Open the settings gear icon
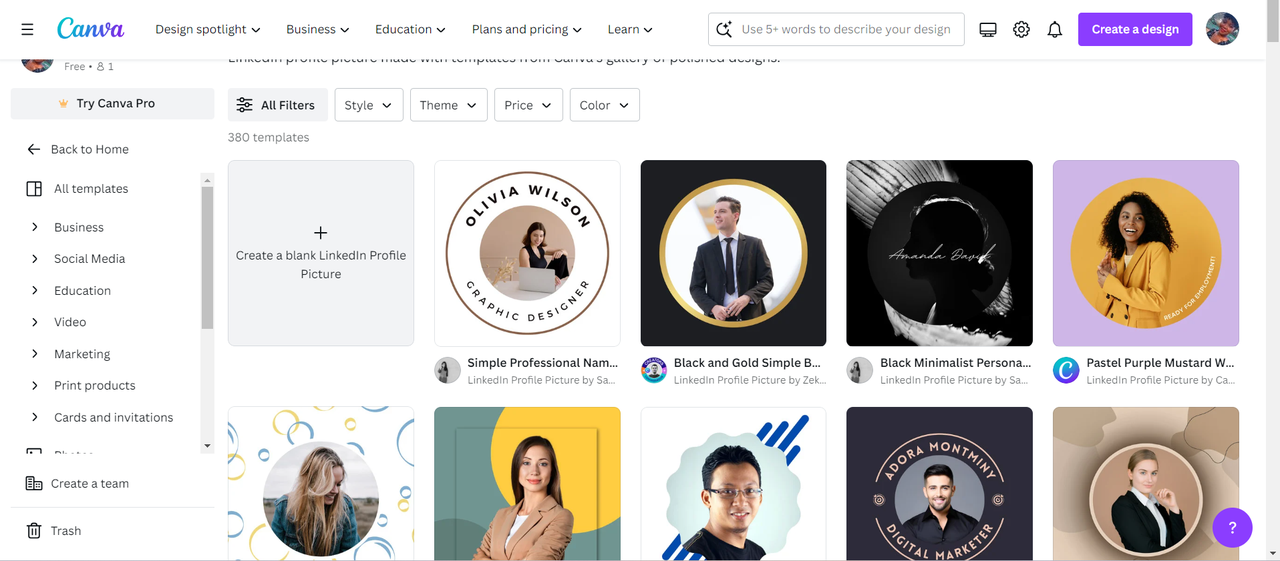Screen dimensions: 1280x561 pos(1021,30)
